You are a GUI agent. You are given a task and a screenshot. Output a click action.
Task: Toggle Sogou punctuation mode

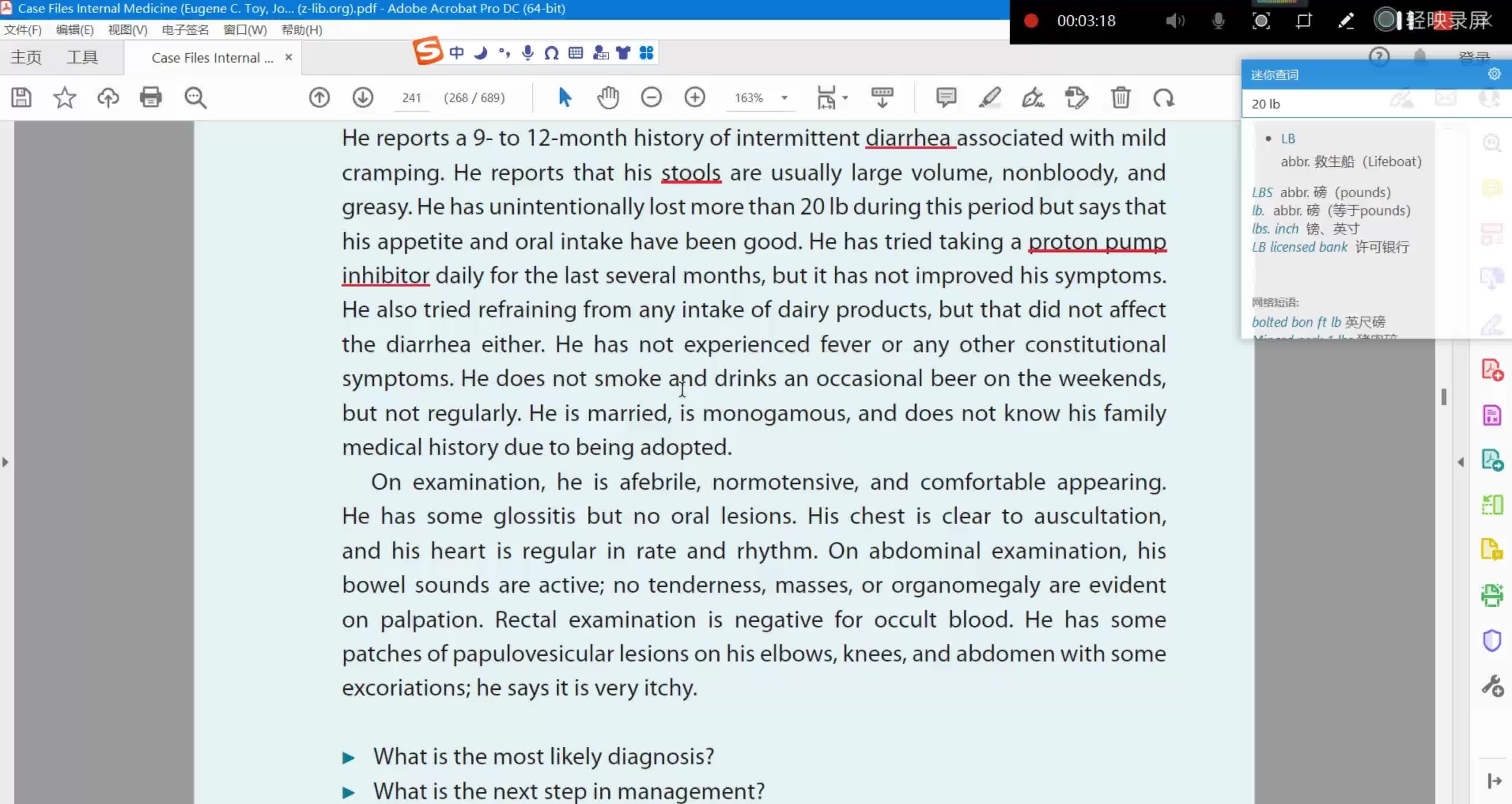point(504,53)
